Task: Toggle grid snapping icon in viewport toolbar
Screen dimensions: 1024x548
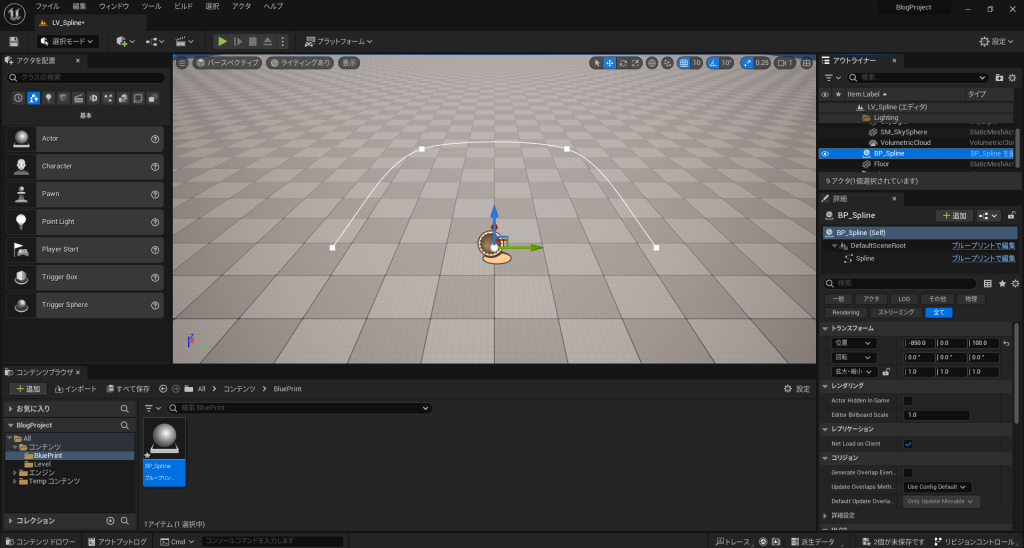Action: (x=684, y=62)
